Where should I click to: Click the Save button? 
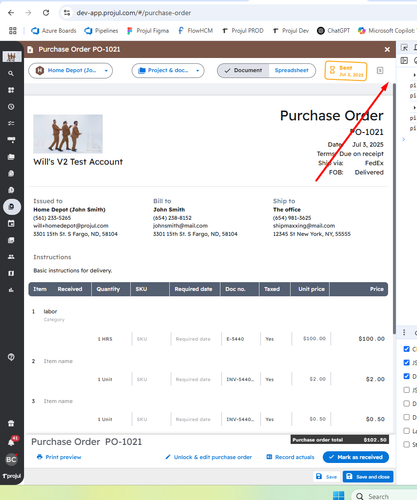(326, 477)
